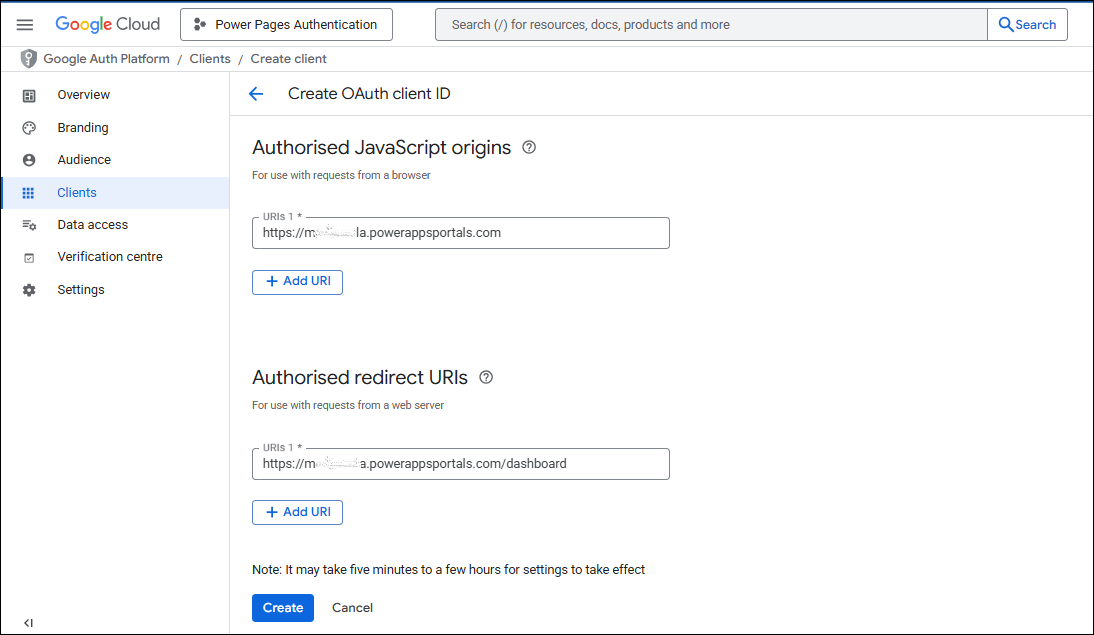This screenshot has width=1094, height=635.
Task: Click the Data access icon
Action: [29, 225]
